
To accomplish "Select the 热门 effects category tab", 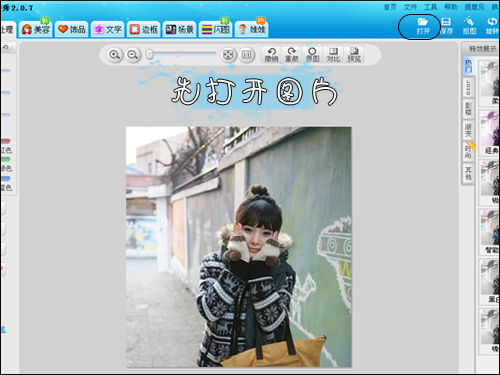I will [468, 66].
